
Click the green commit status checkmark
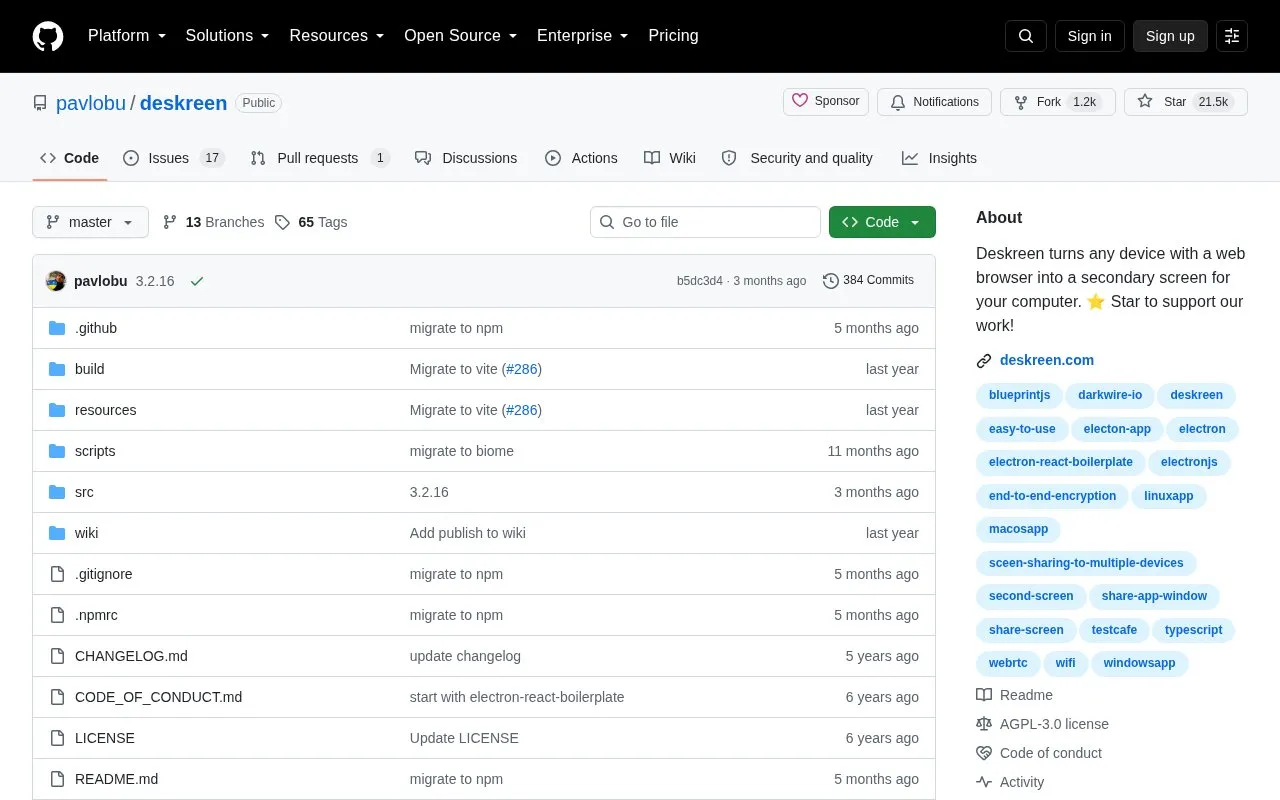197,281
